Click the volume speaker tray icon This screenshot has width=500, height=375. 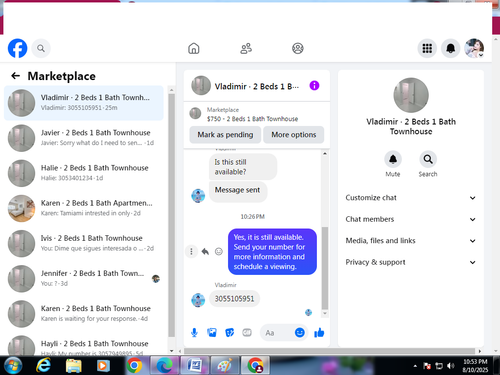451,366
